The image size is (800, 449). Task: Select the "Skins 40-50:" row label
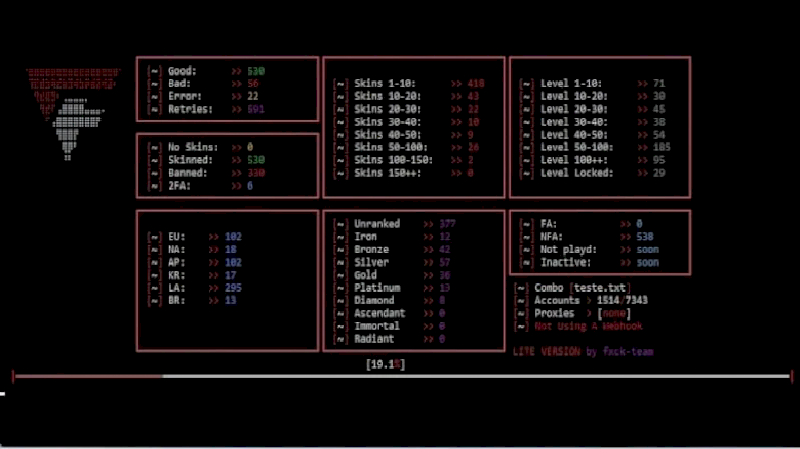pyautogui.click(x=388, y=135)
